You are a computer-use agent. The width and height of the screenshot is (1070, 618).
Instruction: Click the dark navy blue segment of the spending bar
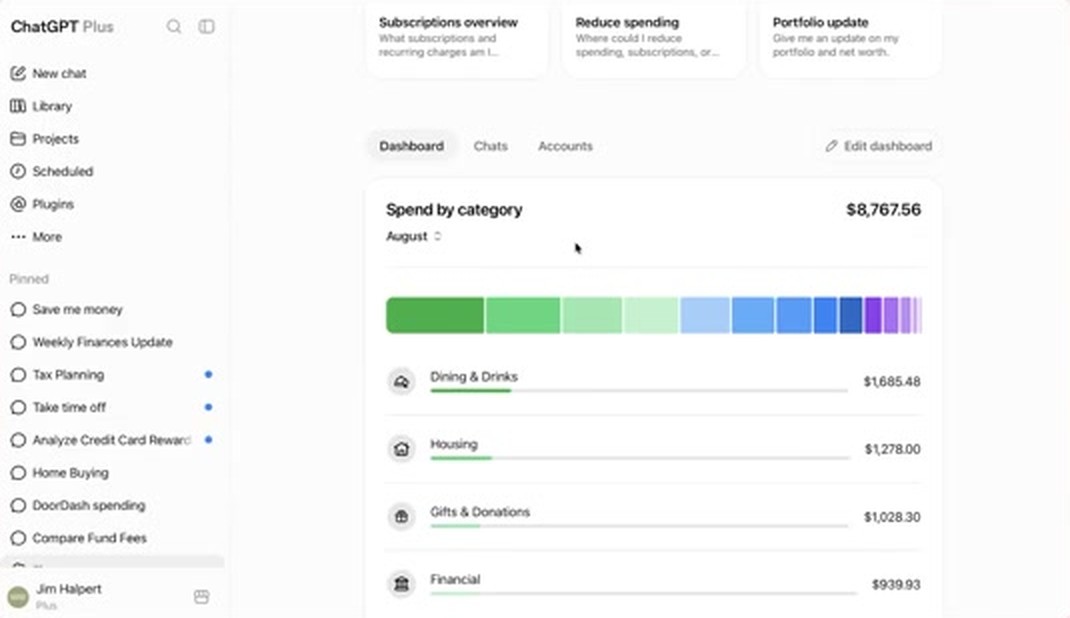click(850, 315)
